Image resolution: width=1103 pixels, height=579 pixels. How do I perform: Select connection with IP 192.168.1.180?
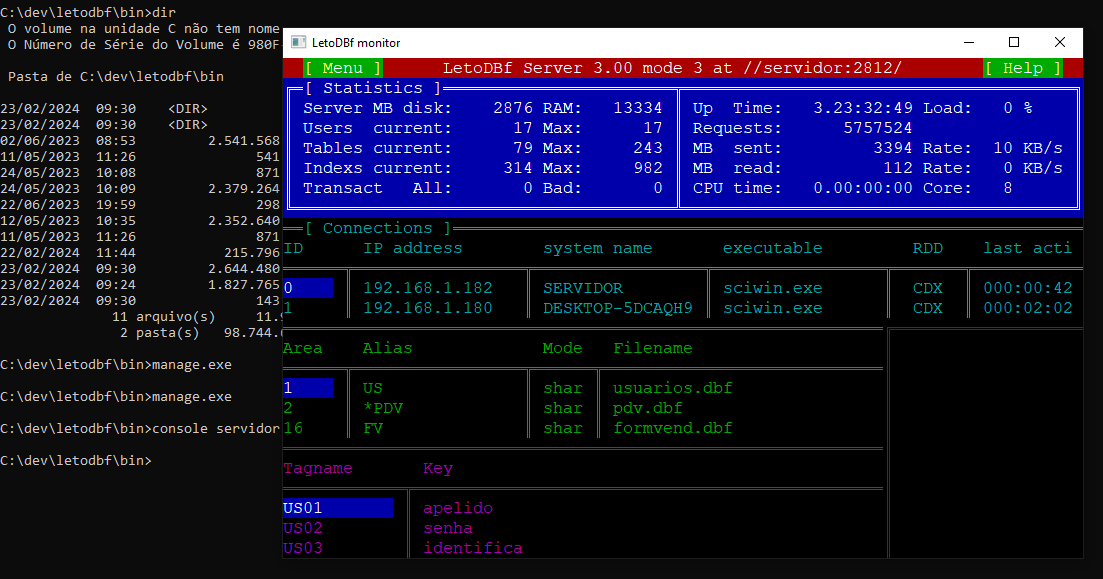tap(427, 308)
